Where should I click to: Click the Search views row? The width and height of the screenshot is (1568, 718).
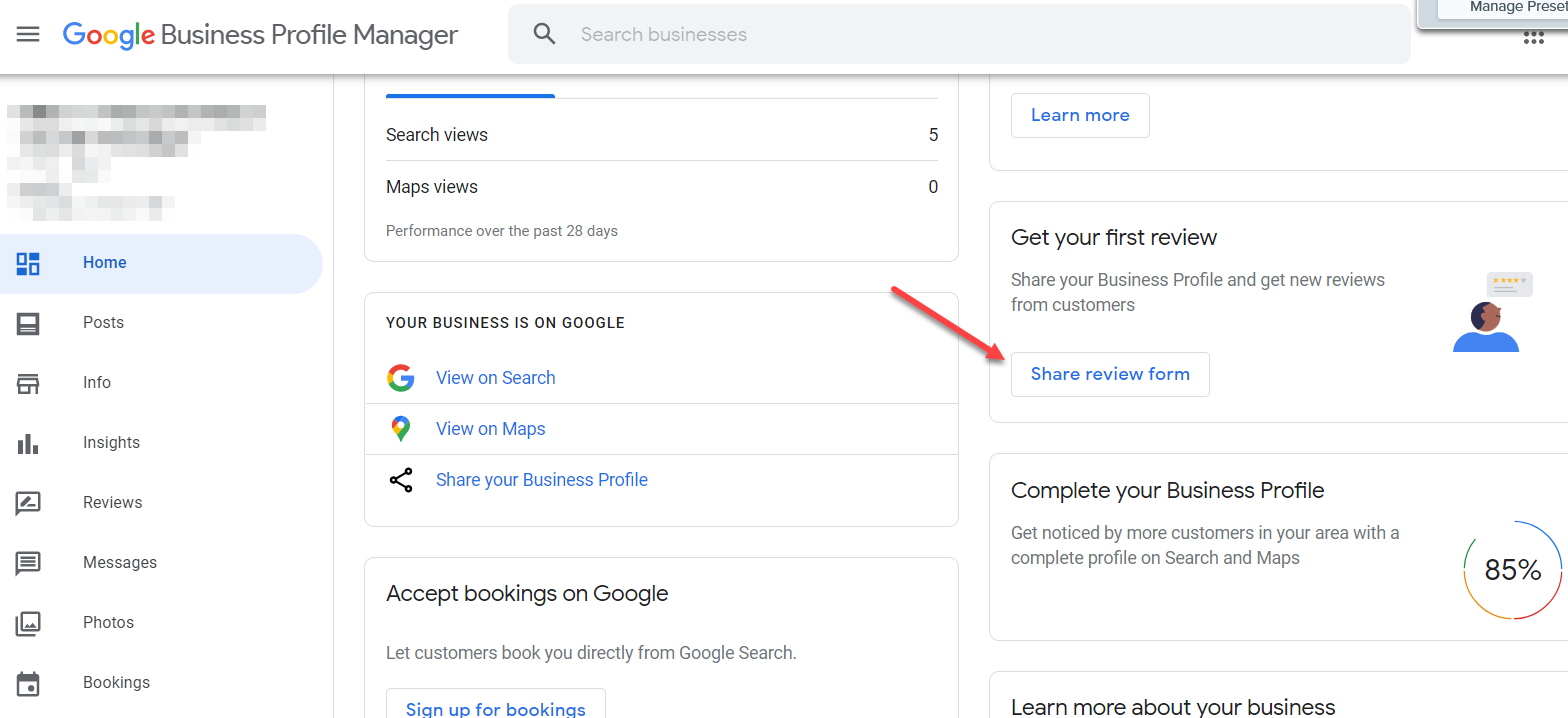pyautogui.click(x=662, y=135)
